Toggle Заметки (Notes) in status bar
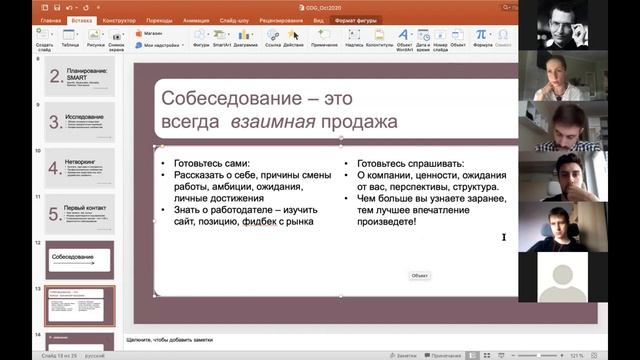The width and height of the screenshot is (640, 360). pyautogui.click(x=403, y=356)
